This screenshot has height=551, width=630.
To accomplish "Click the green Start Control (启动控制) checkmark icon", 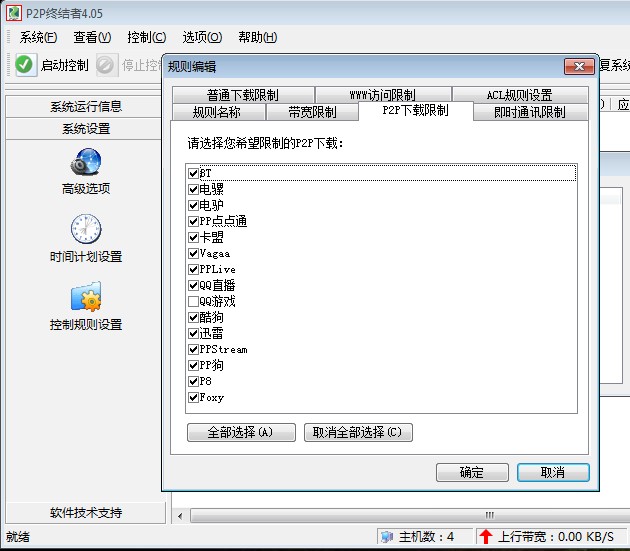I will pos(24,65).
